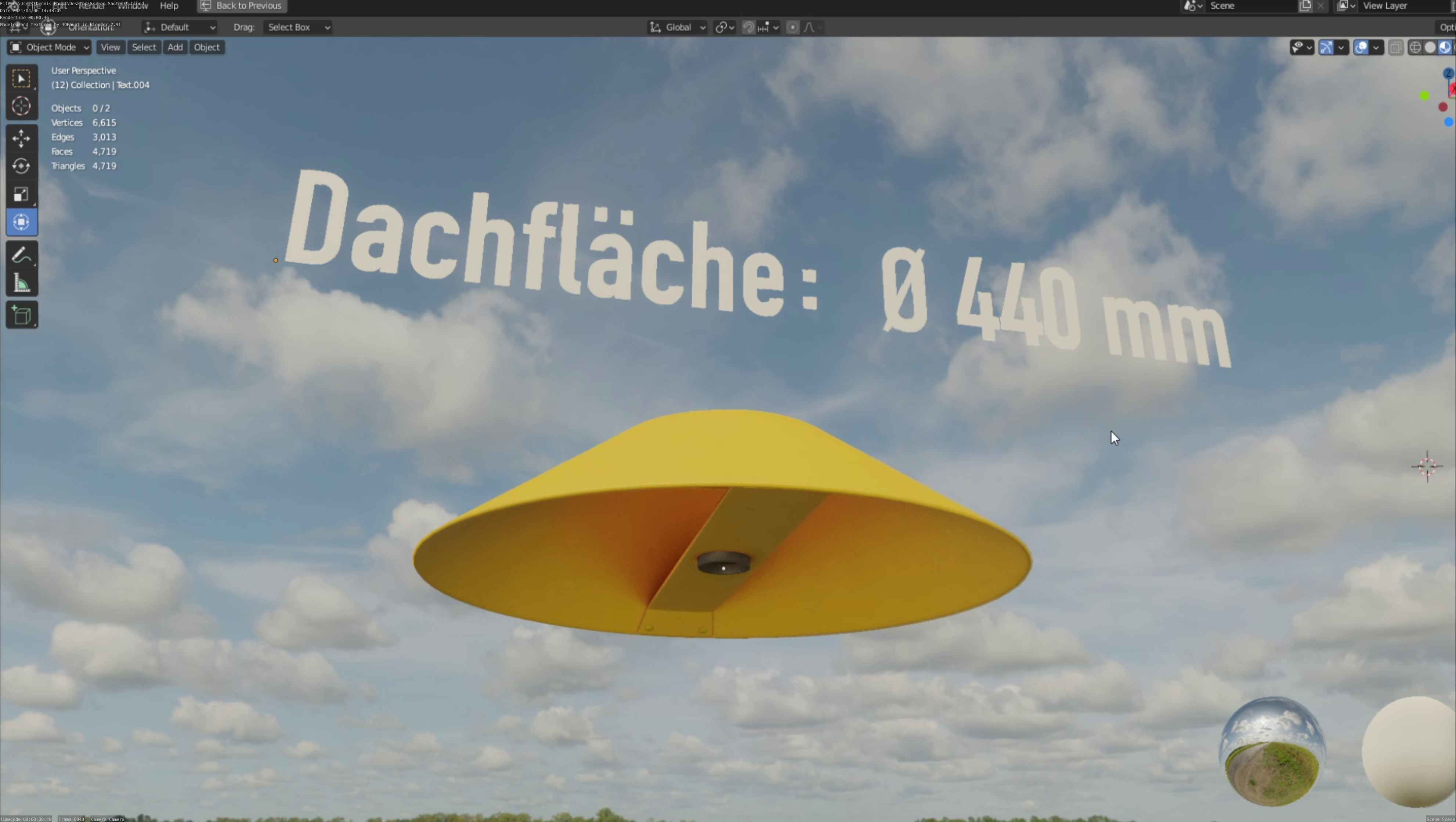Toggle viewport overlays visibility
1456x822 pixels.
(x=1361, y=47)
